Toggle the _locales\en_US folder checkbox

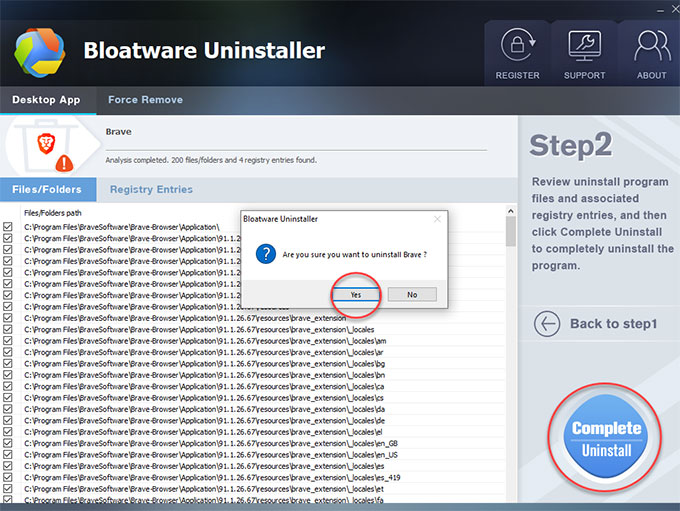8,455
